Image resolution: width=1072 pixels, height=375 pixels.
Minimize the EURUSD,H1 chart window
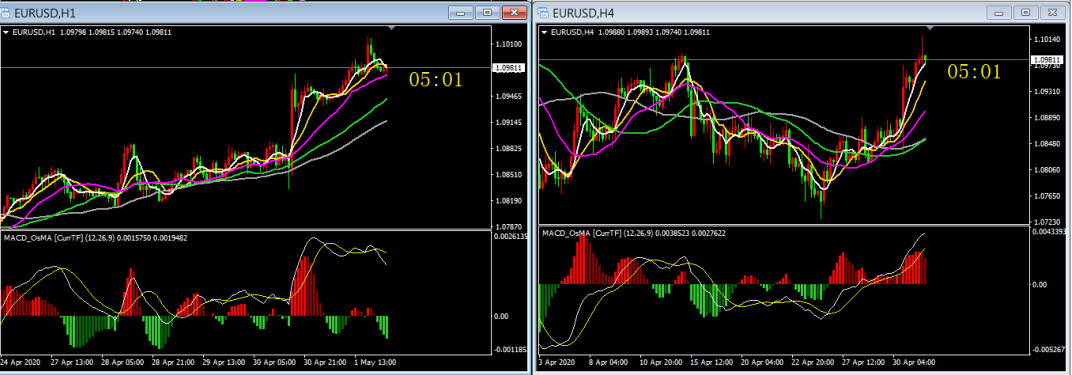point(461,12)
